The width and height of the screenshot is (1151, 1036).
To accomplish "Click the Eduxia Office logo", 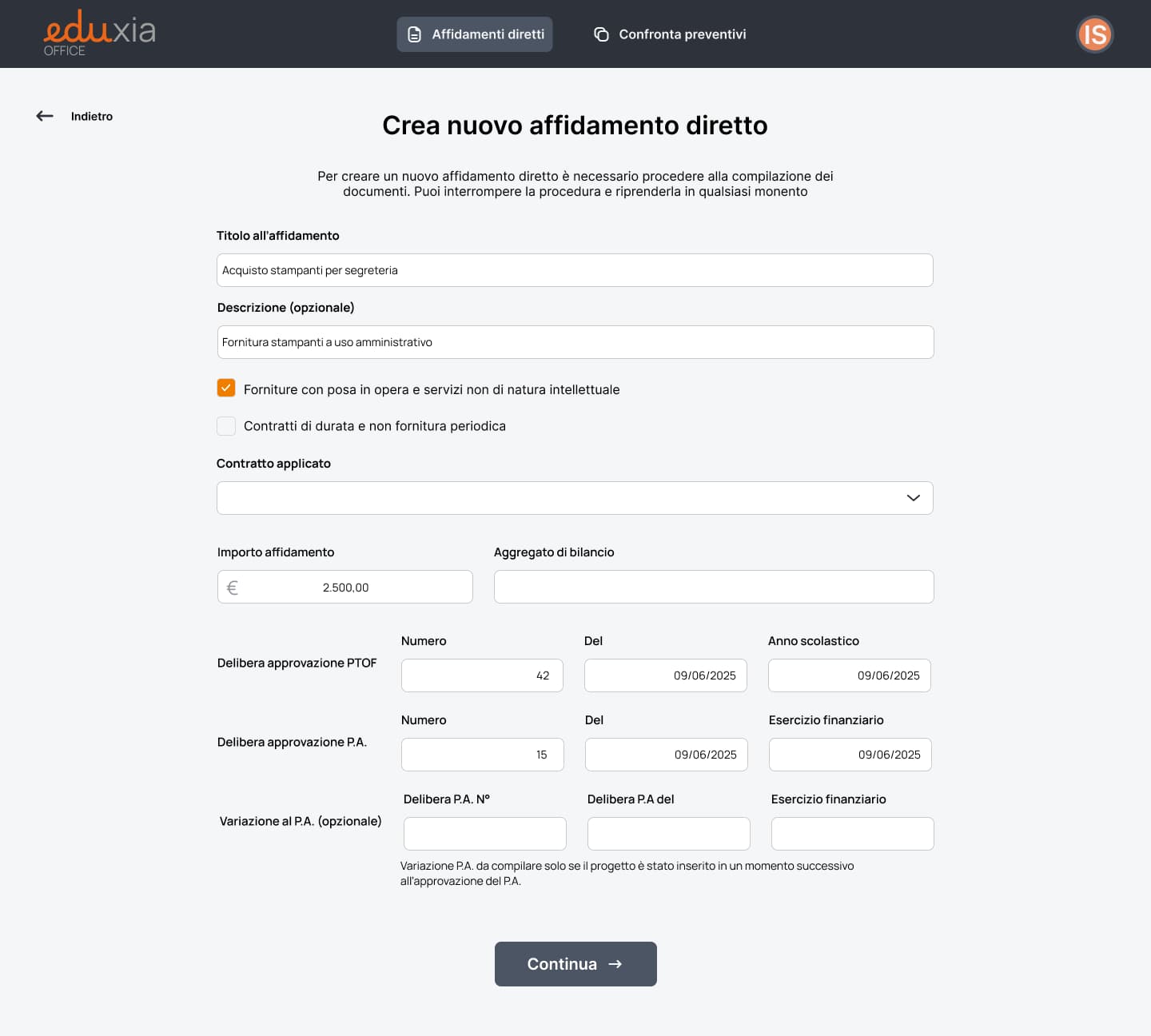I will [x=99, y=34].
